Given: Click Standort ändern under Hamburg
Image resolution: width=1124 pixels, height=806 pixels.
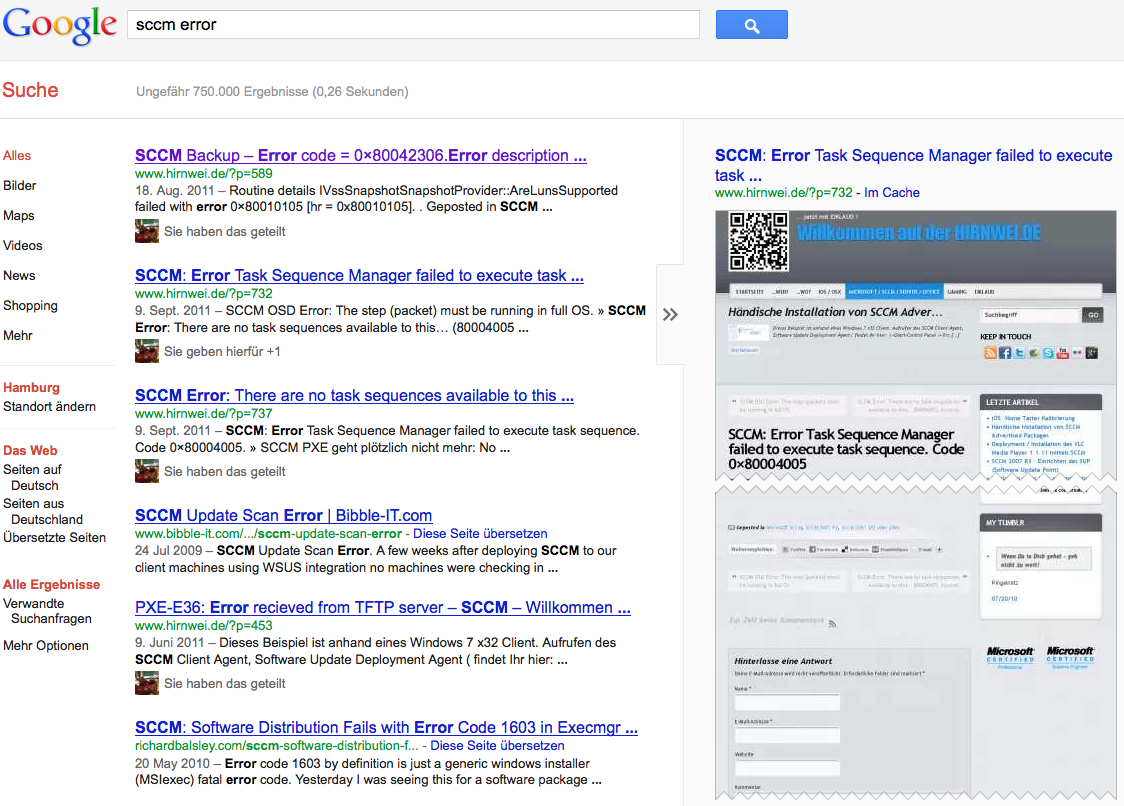Looking at the screenshot, I should click(x=49, y=407).
